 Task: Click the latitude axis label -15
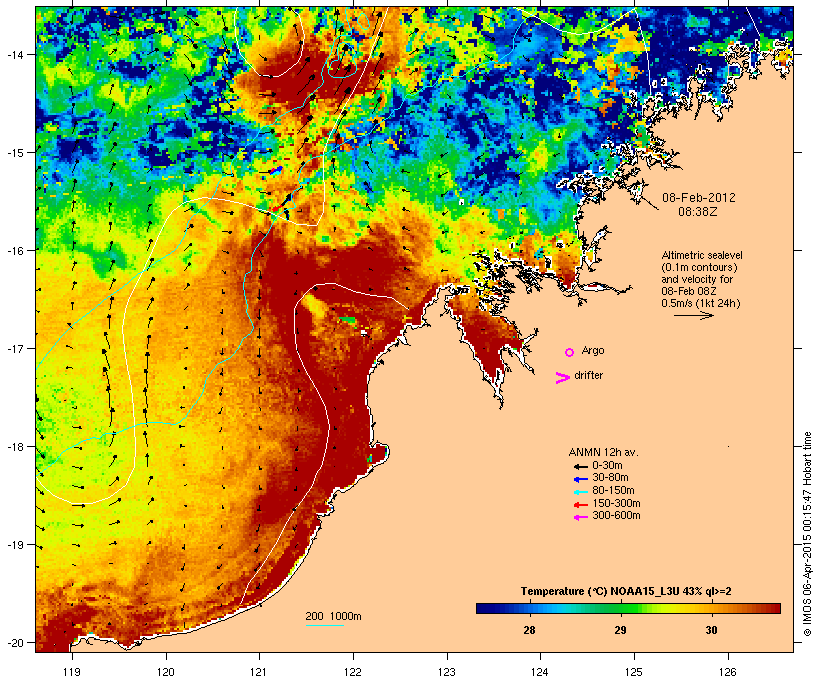coord(14,153)
